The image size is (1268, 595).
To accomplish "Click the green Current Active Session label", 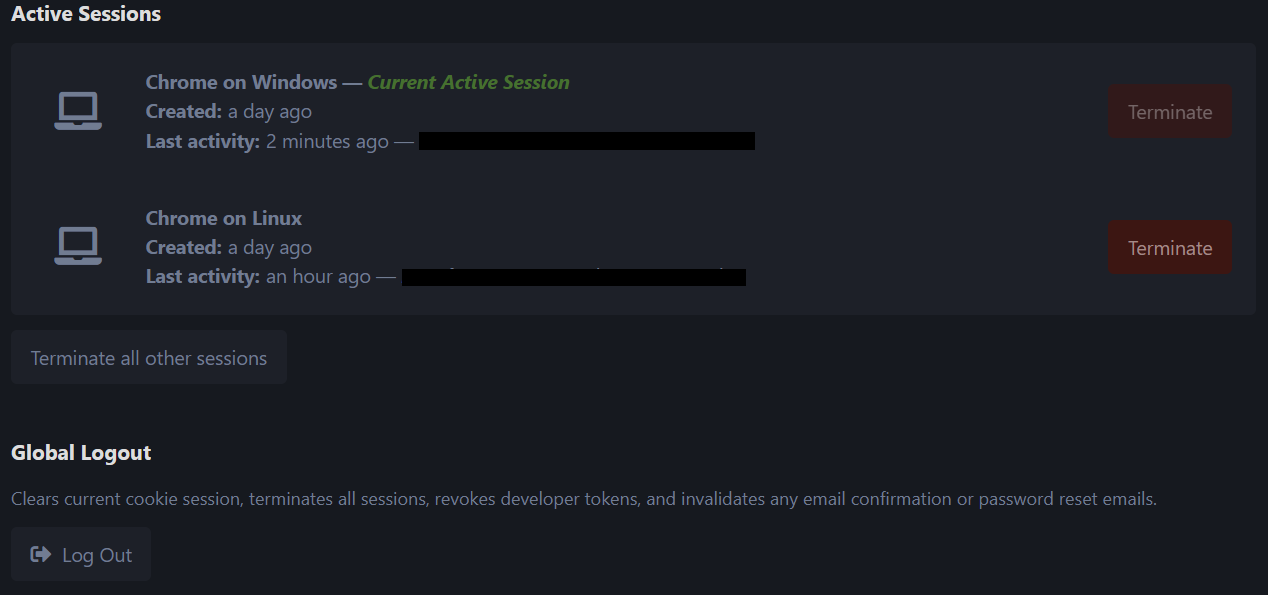I will click(469, 82).
